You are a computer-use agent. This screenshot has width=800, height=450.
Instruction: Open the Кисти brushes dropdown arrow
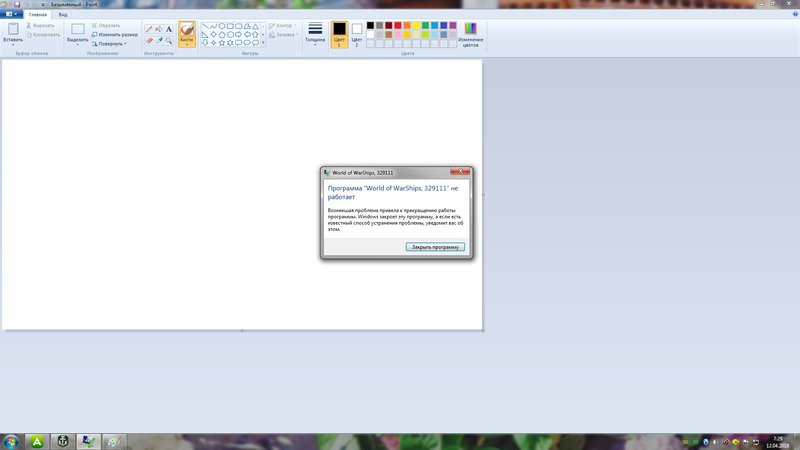tap(187, 45)
